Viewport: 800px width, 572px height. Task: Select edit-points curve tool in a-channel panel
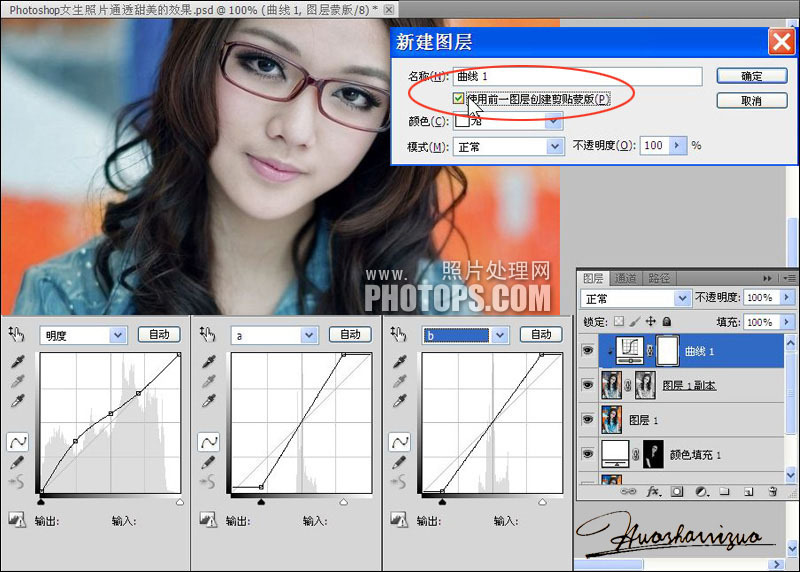tap(209, 442)
